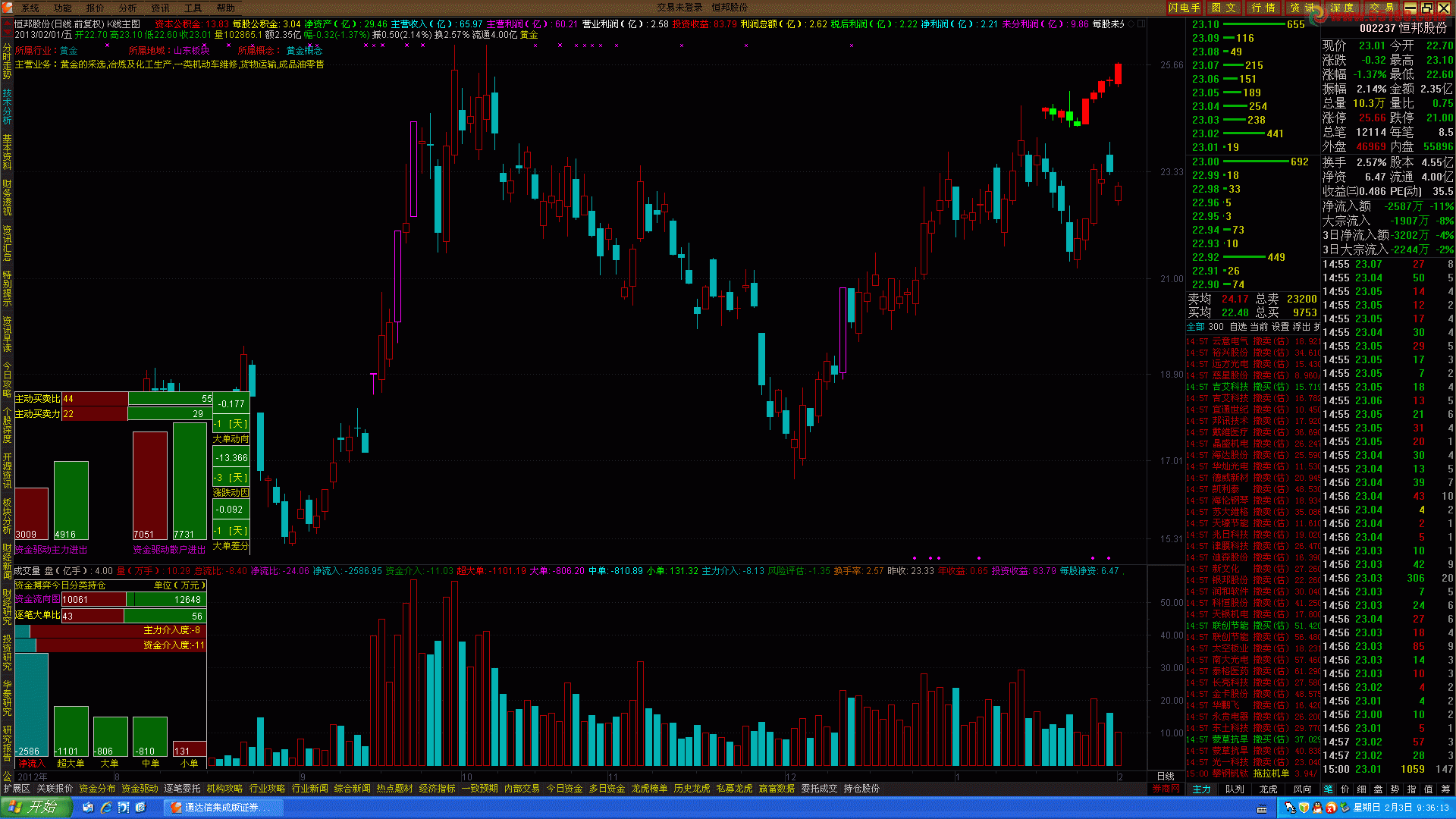The image size is (1456, 819).
Task: Filter alerts list by 当前
Action: point(1259,327)
